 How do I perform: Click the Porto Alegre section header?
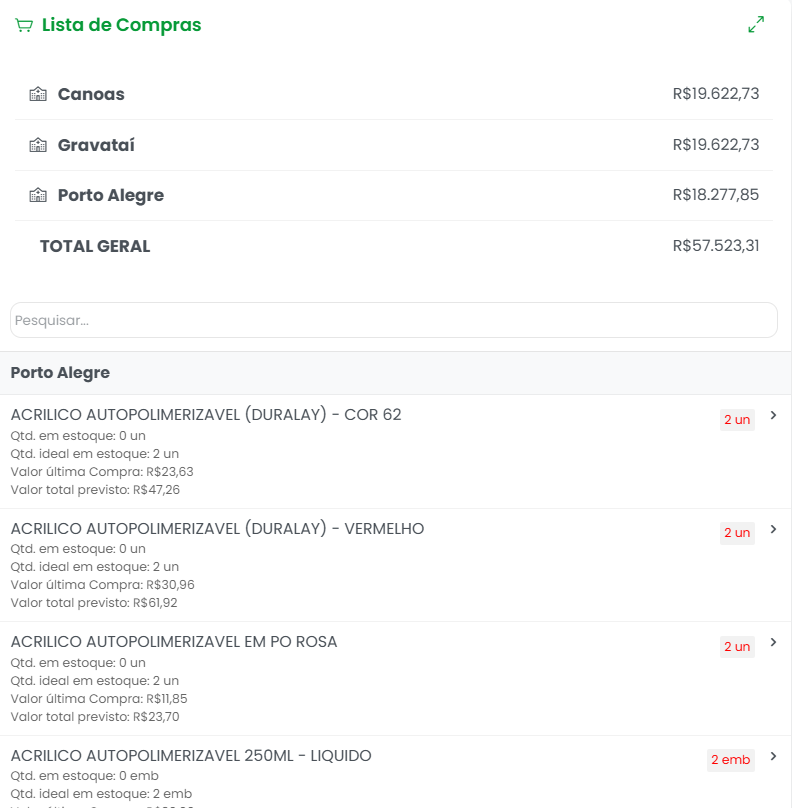60,373
